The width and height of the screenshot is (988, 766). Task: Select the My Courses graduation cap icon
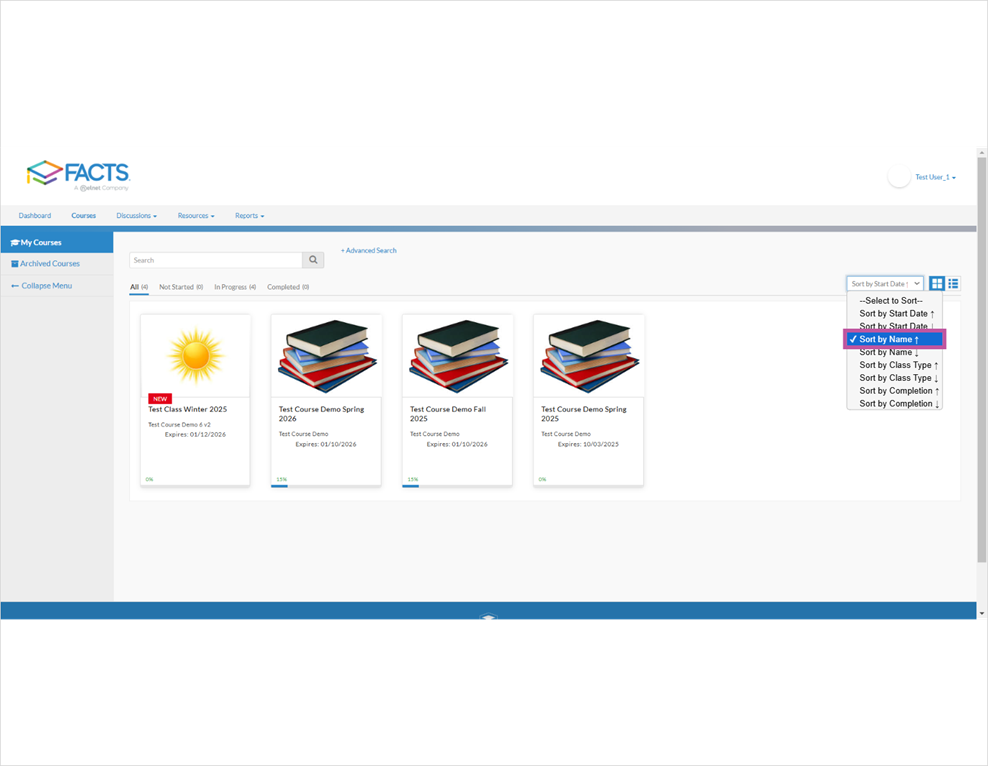14,242
